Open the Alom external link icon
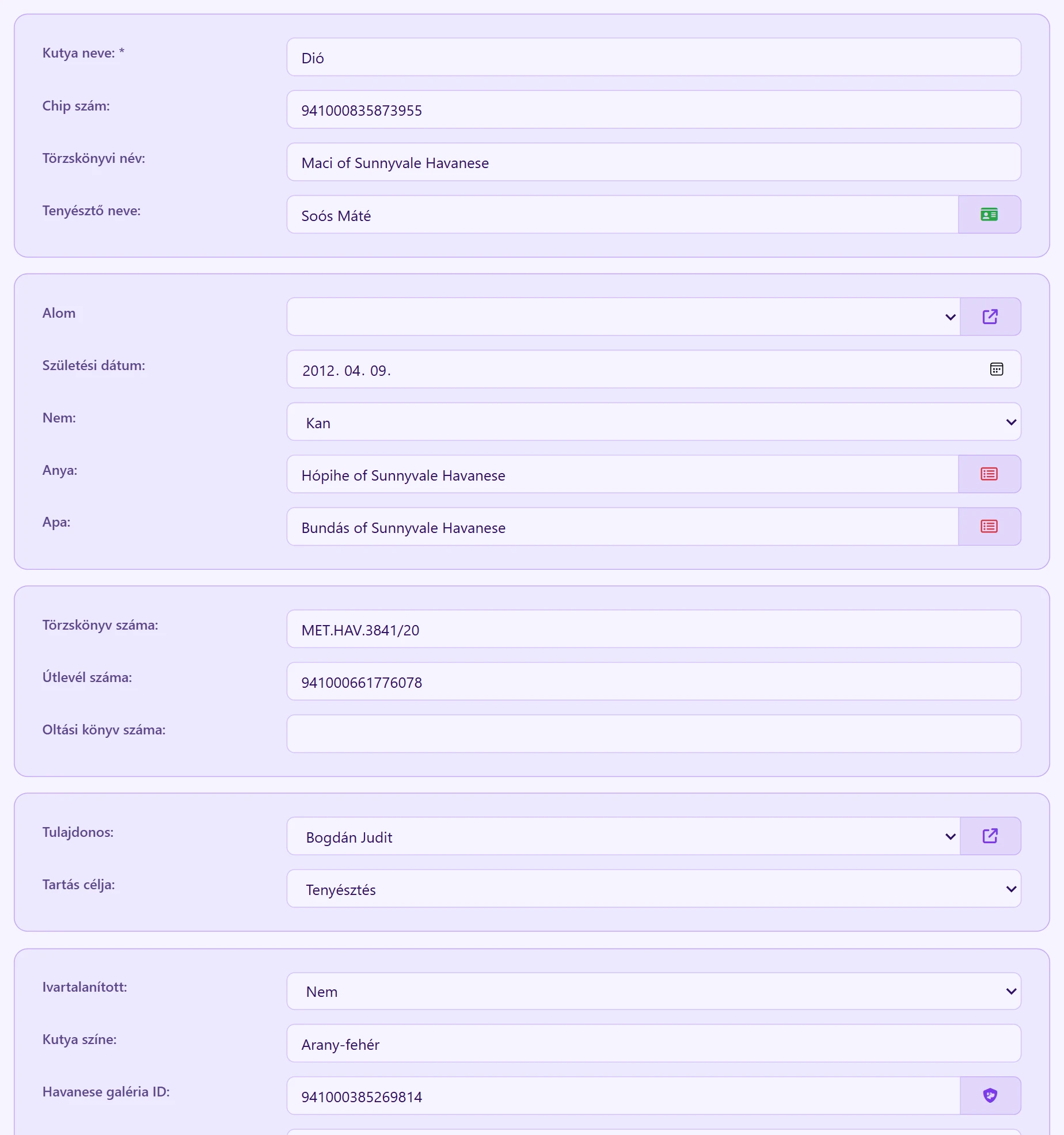Viewport: 1064px width, 1135px height. [990, 317]
